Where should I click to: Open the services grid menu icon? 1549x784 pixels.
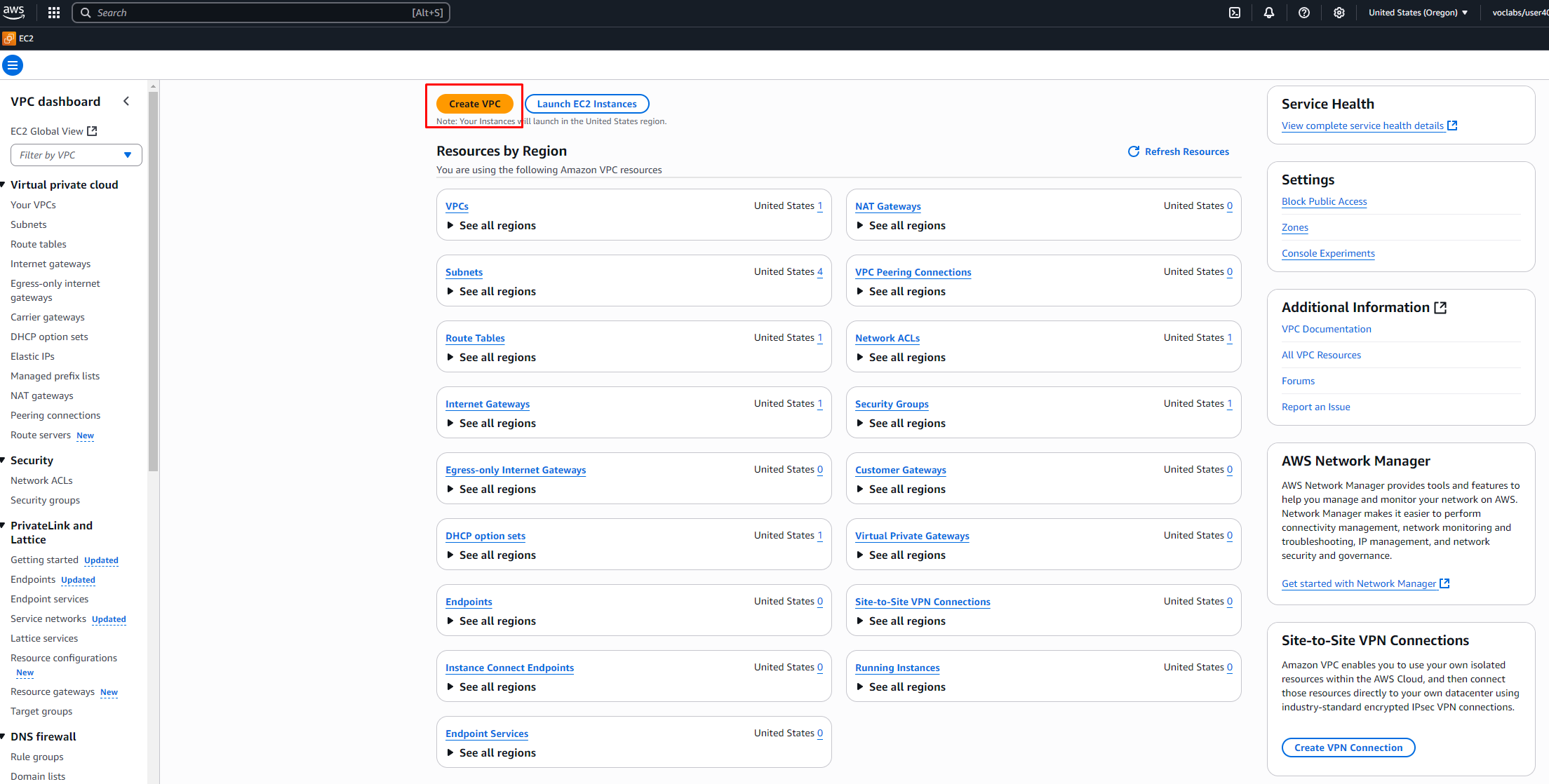click(54, 13)
